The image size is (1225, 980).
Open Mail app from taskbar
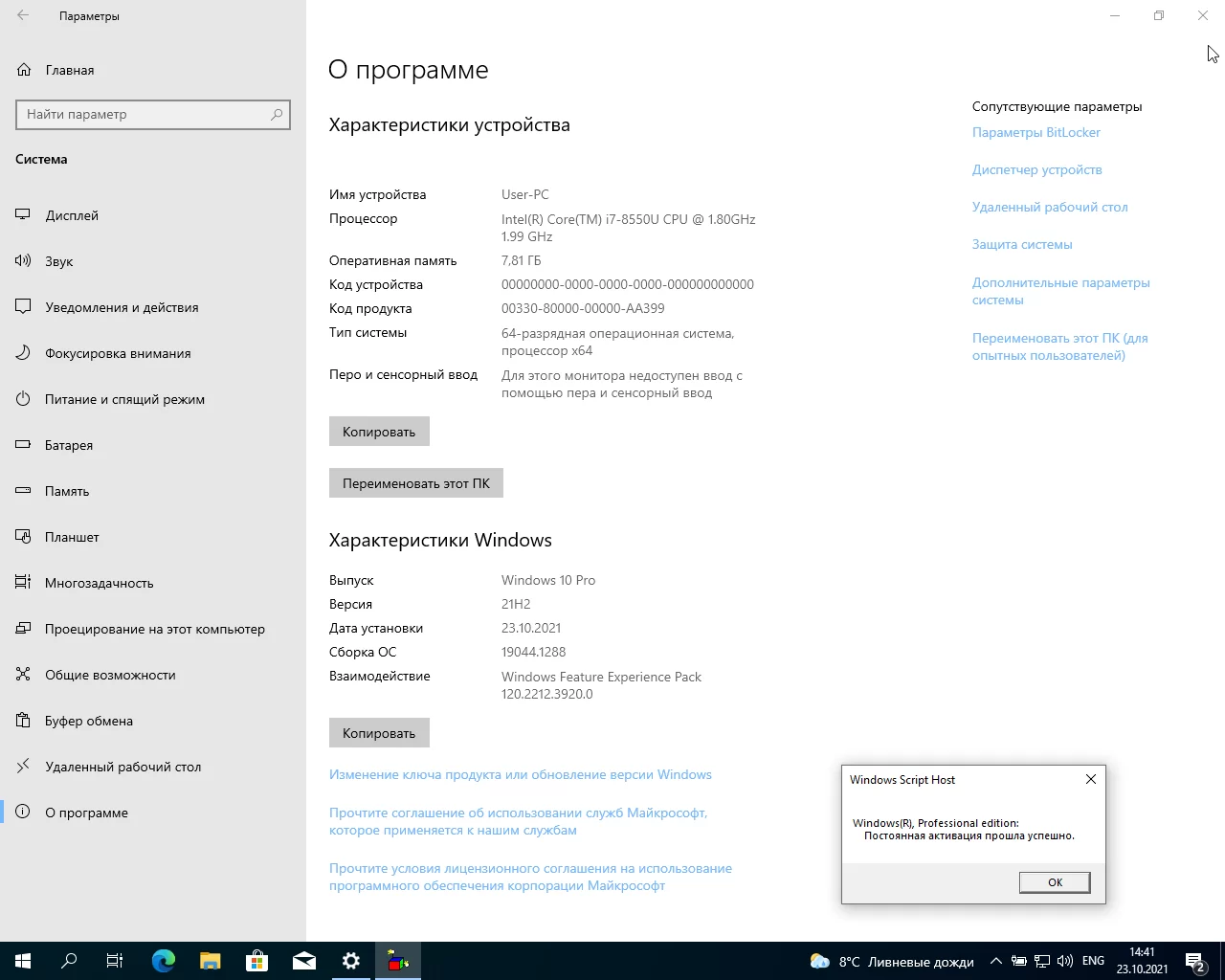tap(304, 961)
